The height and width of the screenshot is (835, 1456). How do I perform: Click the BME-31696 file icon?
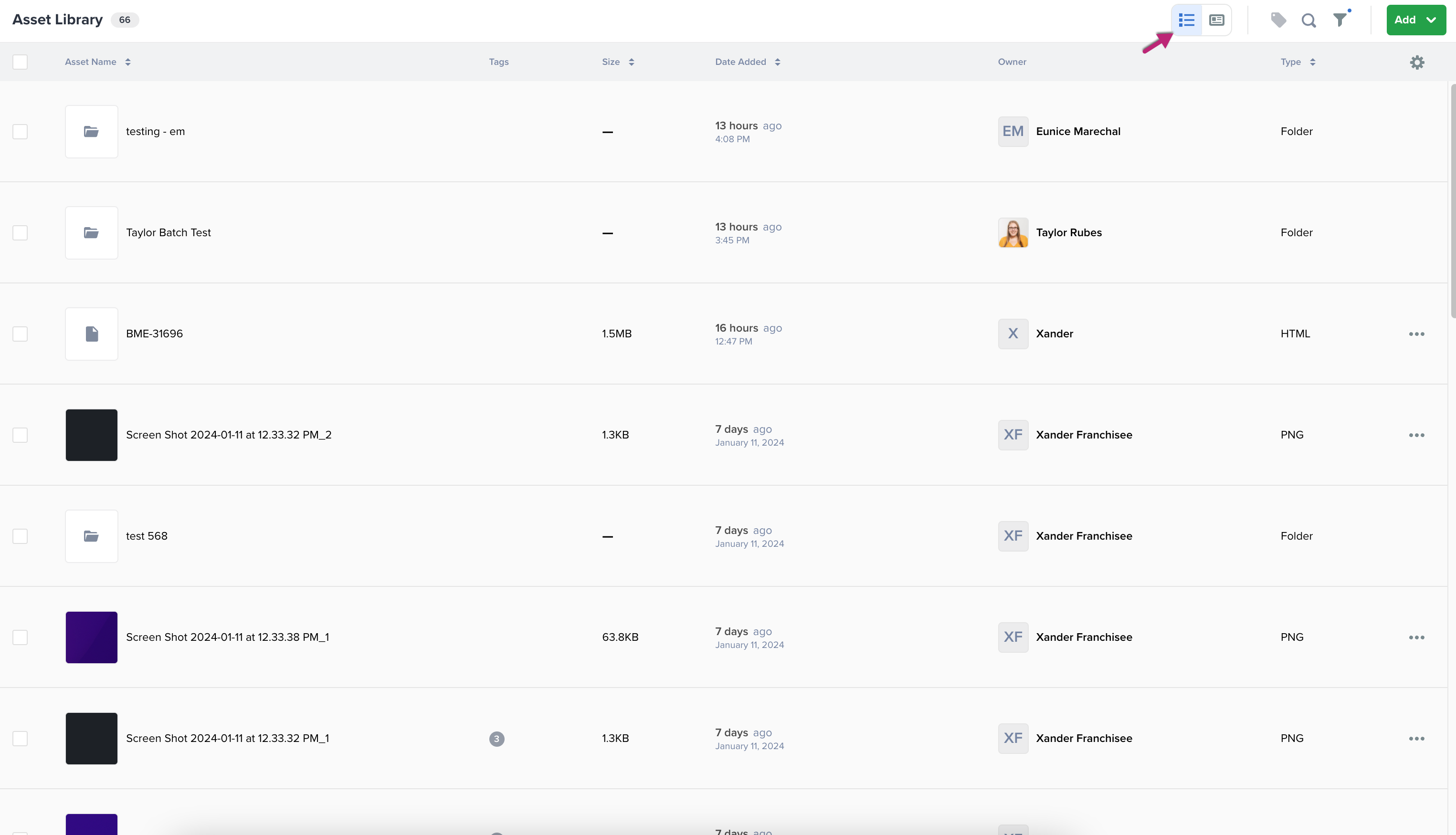pyautogui.click(x=91, y=334)
